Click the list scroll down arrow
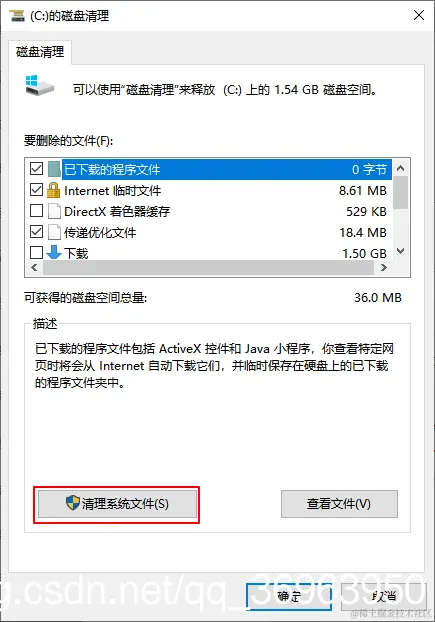The height and width of the screenshot is (622, 435). pos(401,251)
